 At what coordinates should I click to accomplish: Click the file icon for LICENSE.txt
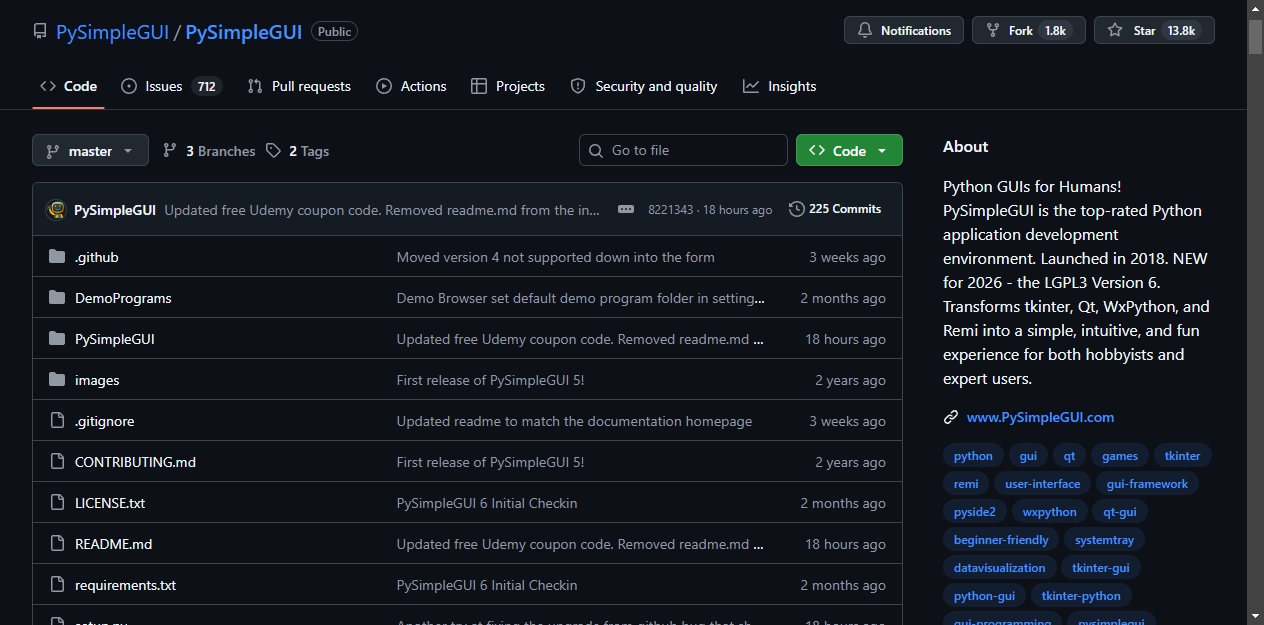(x=57, y=503)
